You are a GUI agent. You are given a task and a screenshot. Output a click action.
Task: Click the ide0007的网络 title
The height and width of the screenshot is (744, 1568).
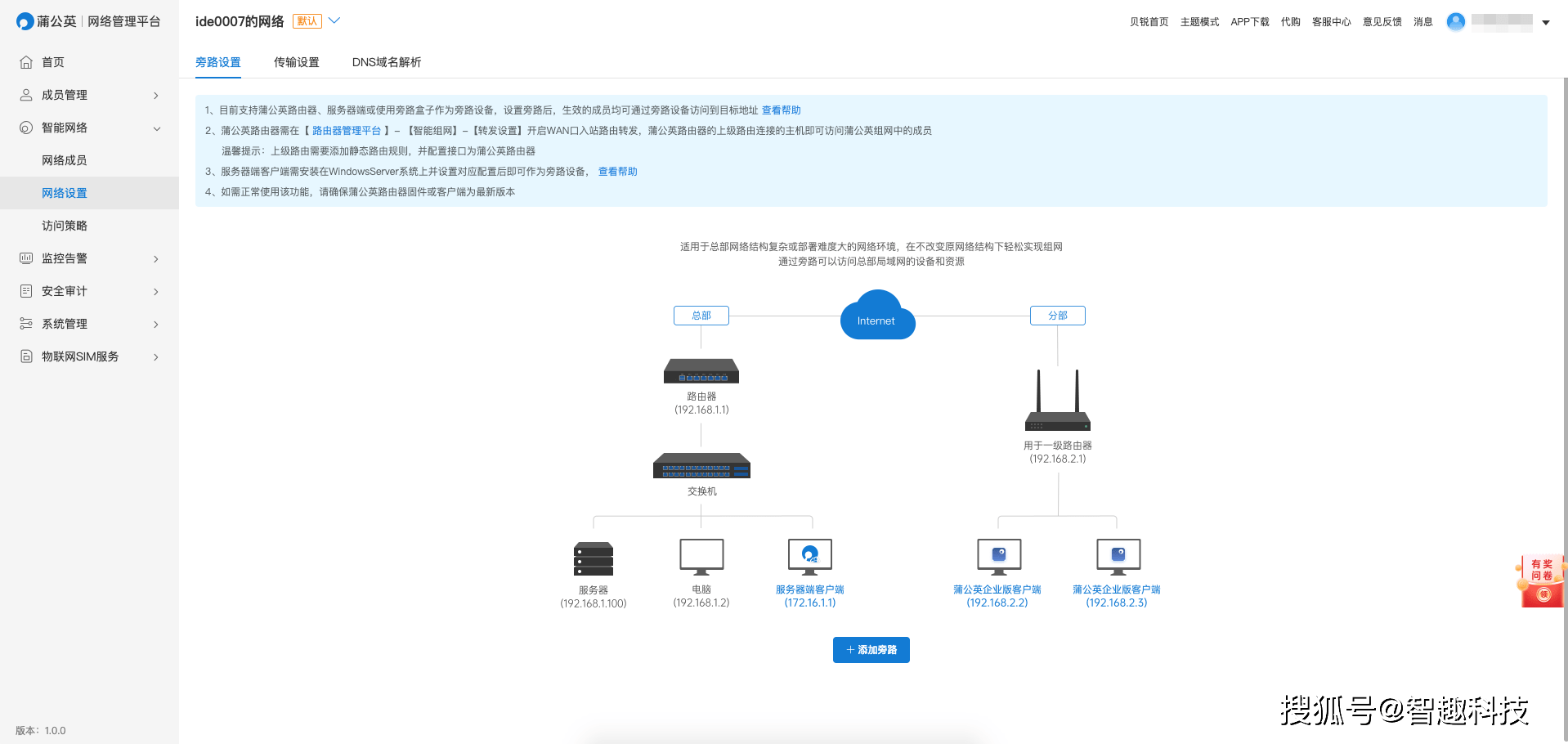point(240,21)
